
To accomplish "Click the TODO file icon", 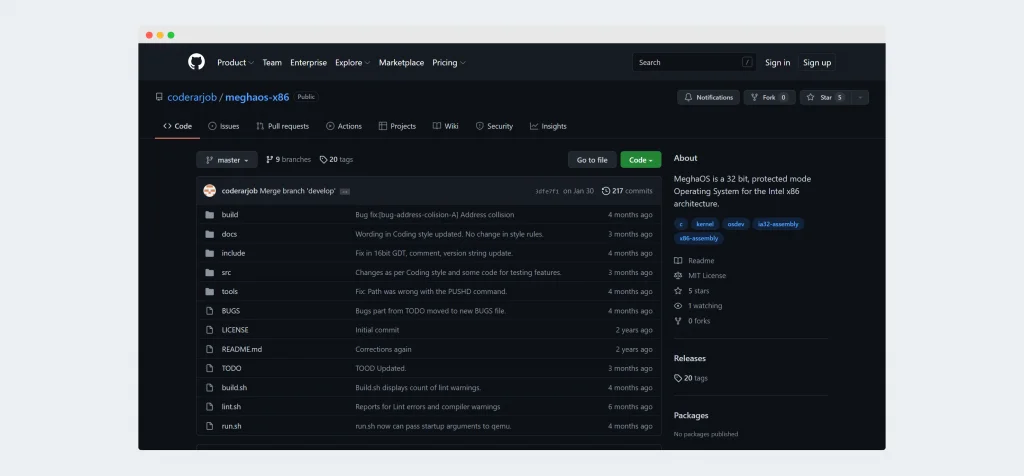I will coord(210,368).
